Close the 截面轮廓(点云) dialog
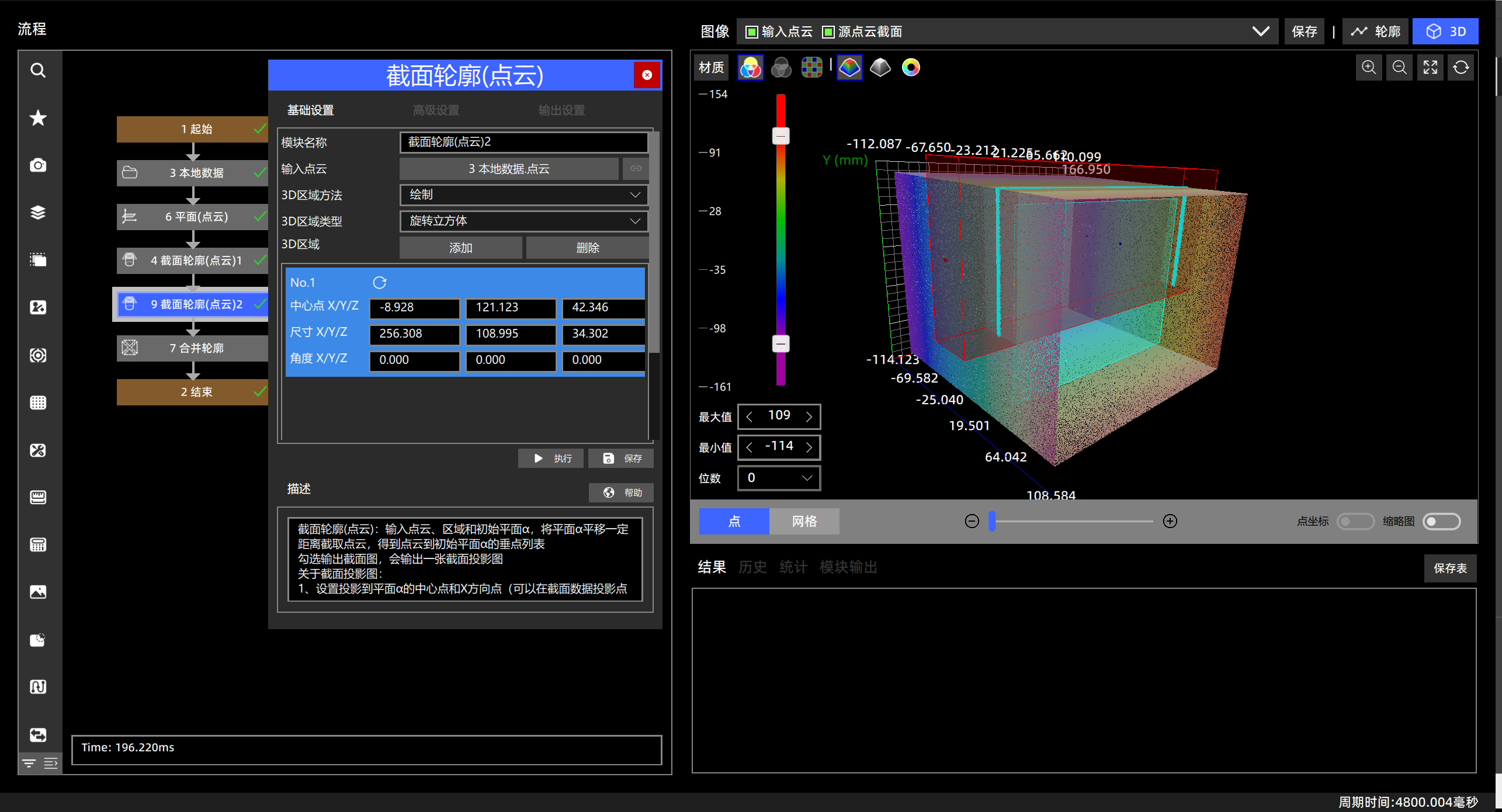The image size is (1502, 812). coord(647,75)
